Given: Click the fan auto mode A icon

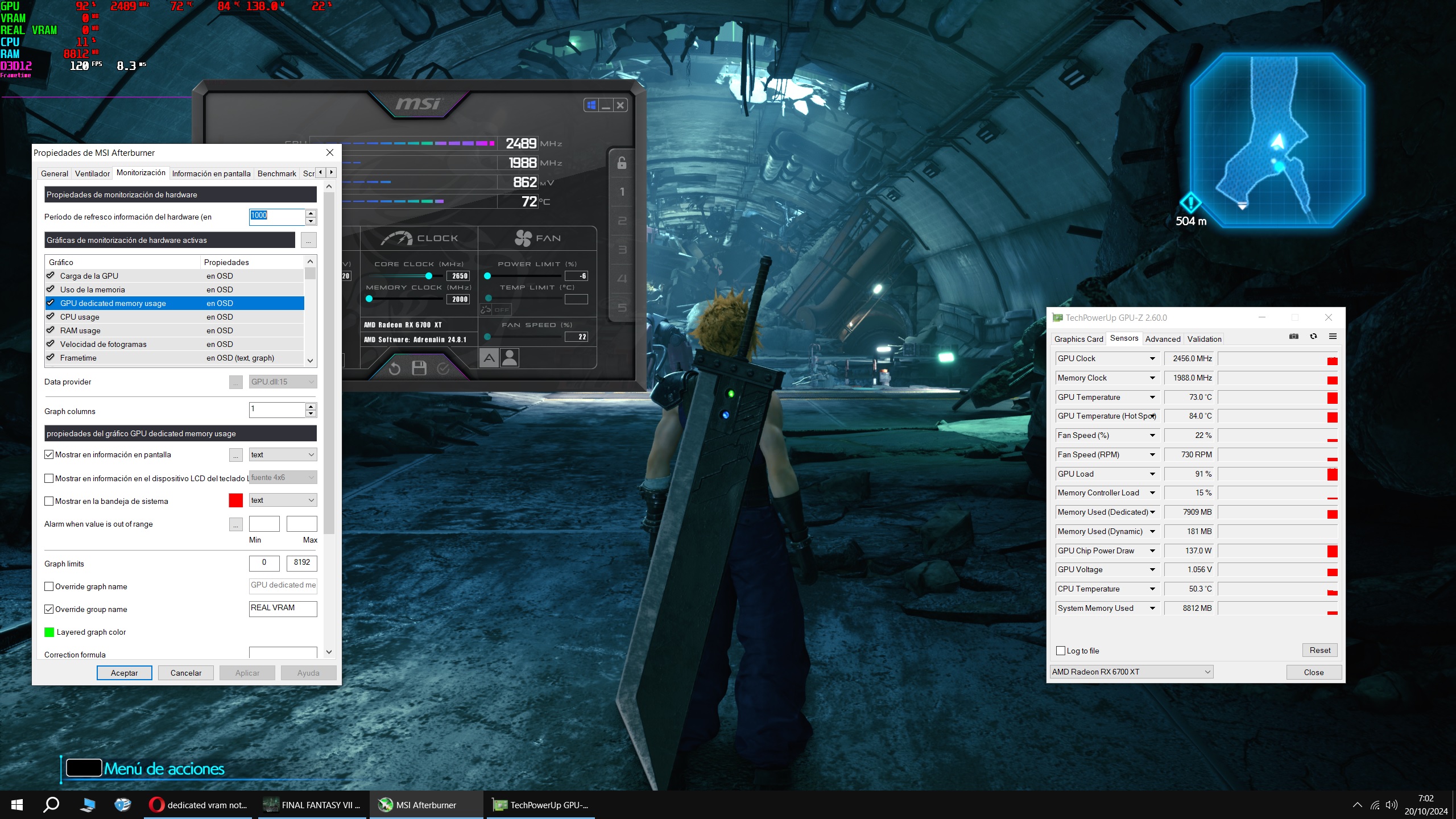Looking at the screenshot, I should 489,358.
